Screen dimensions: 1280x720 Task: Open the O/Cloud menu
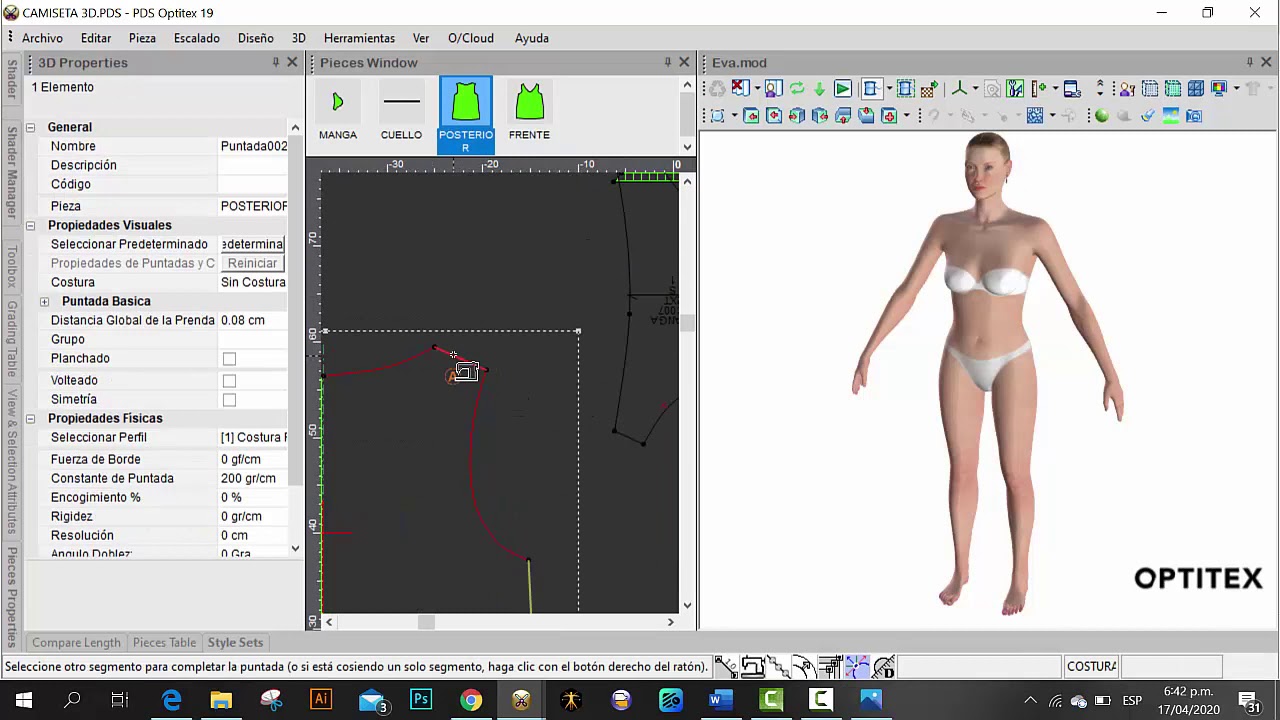click(470, 38)
